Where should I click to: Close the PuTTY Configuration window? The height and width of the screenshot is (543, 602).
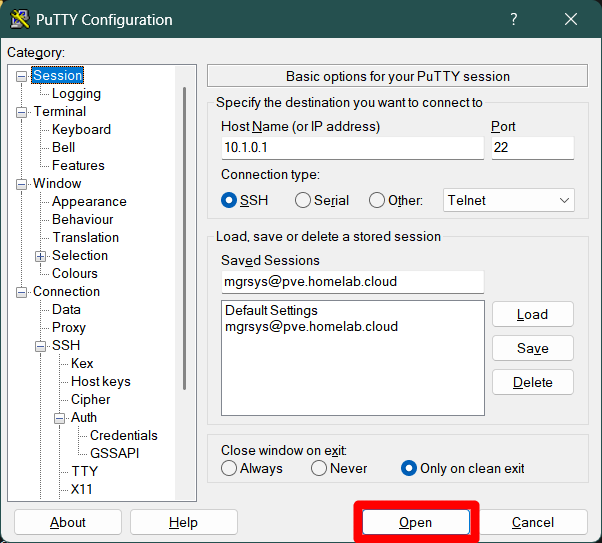tap(571, 19)
